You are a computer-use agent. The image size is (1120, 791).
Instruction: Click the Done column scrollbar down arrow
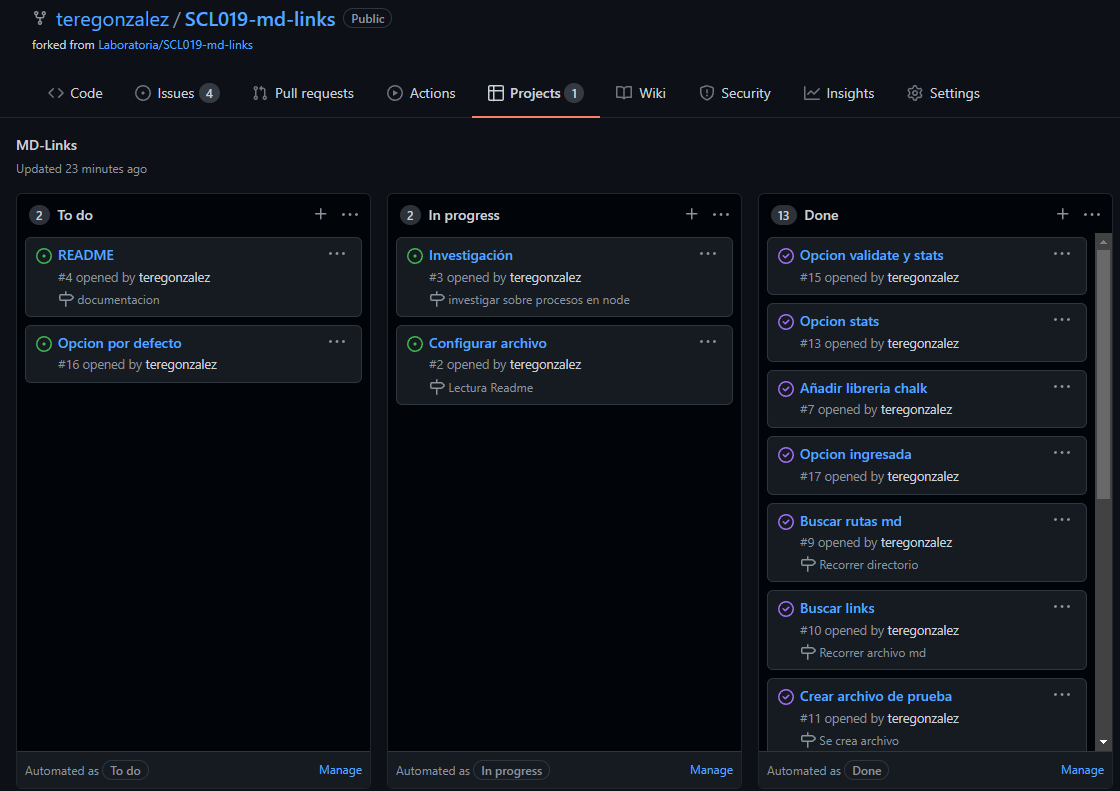pos(1104,742)
